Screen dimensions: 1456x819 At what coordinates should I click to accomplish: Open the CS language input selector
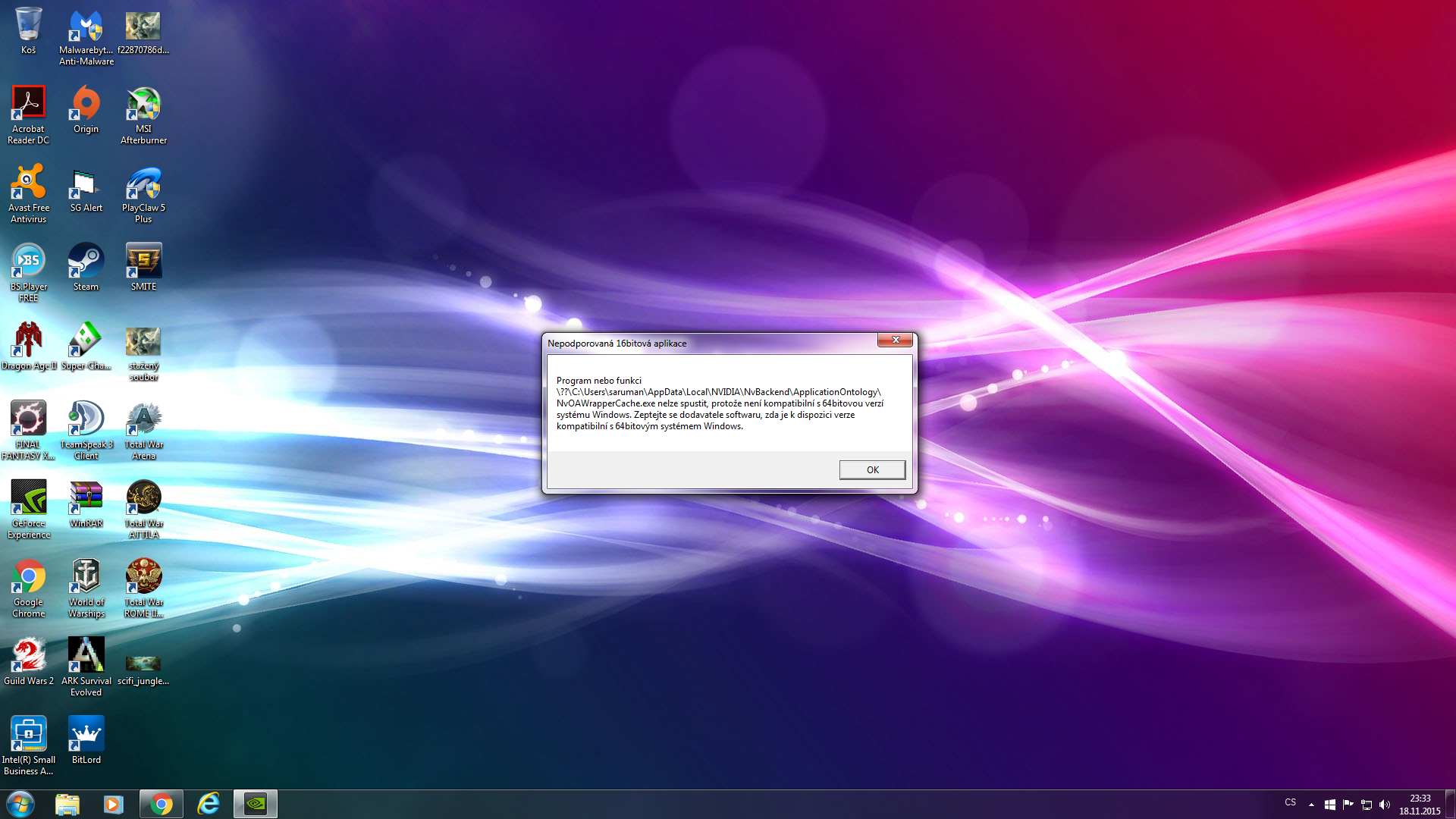(x=1291, y=802)
